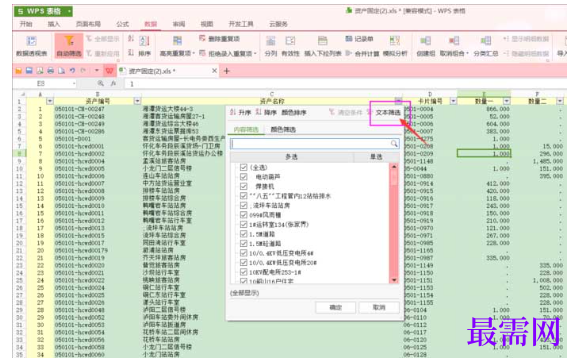Switch to the 视图 ribbon tab
The width and height of the screenshot is (579, 363).
[207, 24]
